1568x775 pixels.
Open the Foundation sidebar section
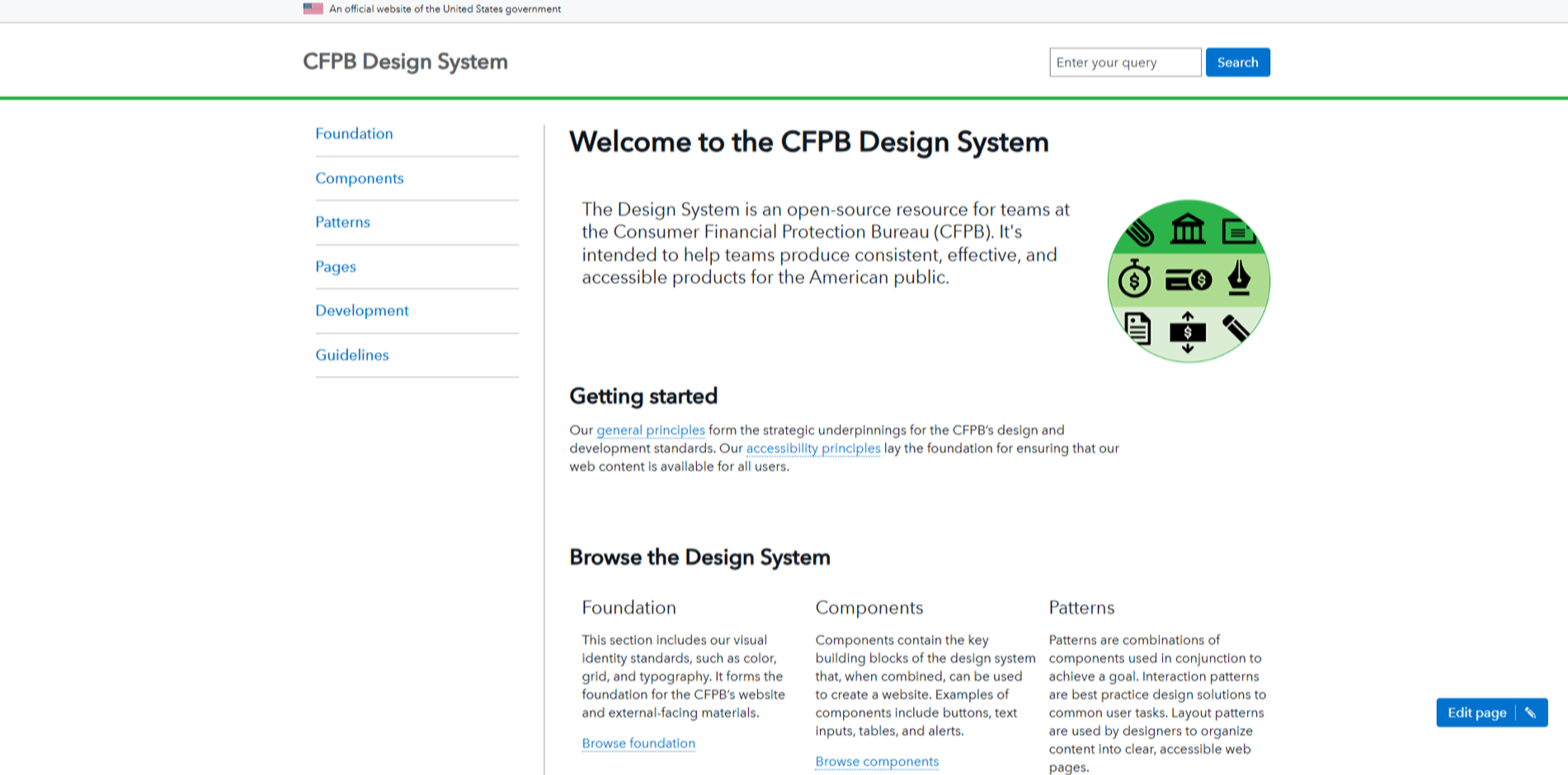click(354, 134)
